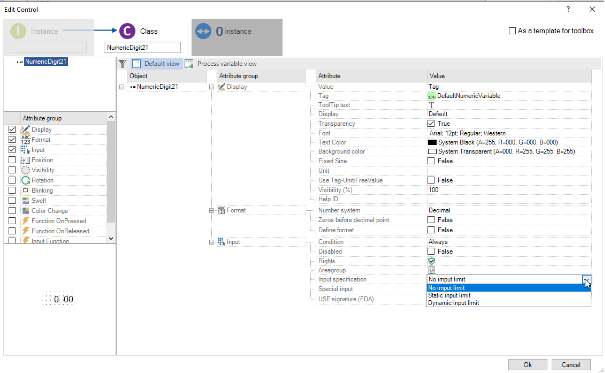
Task: Toggle the Disabled False checkbox
Action: pos(431,251)
